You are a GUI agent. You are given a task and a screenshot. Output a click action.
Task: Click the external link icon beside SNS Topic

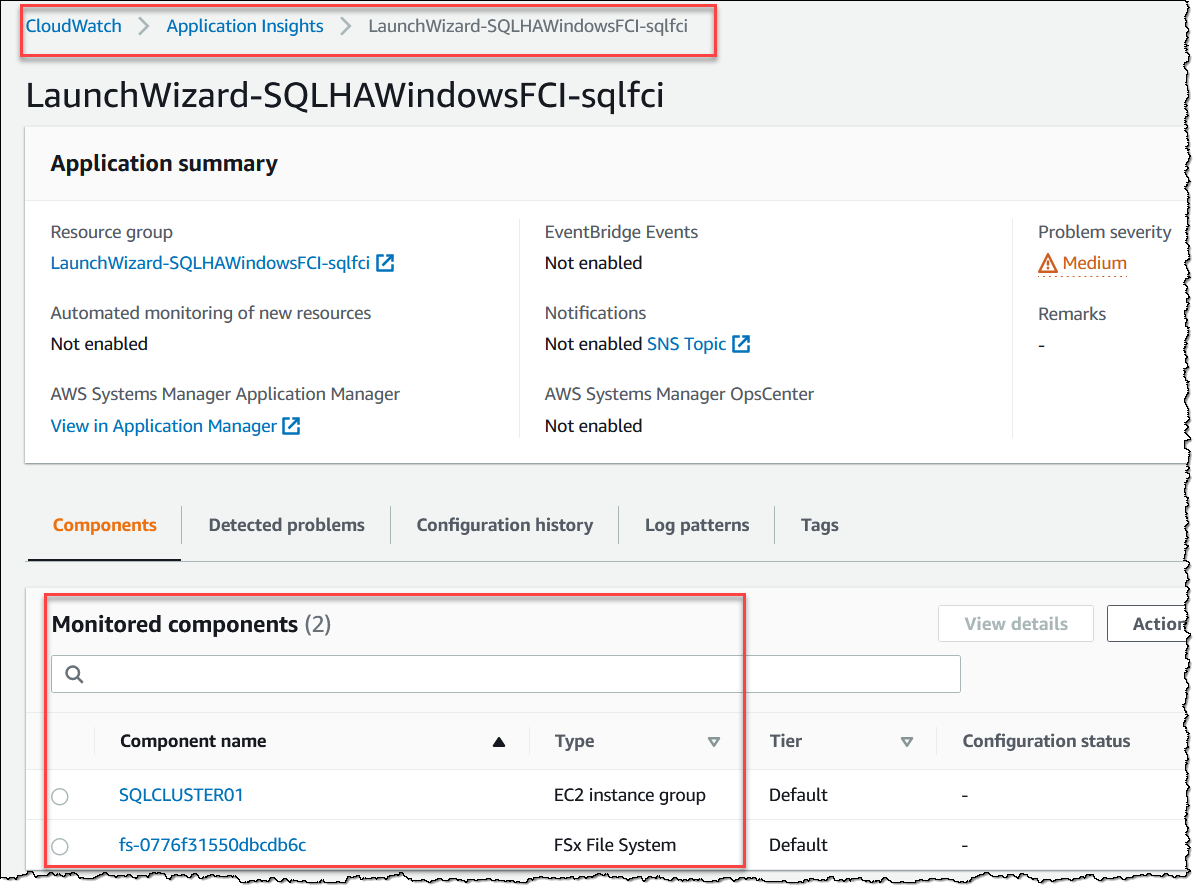740,344
